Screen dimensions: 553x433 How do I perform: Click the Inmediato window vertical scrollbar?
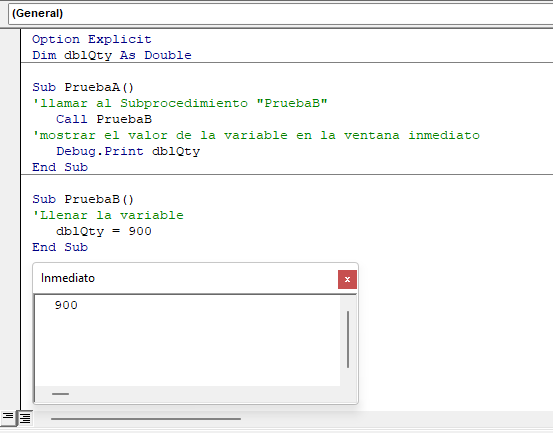point(348,339)
